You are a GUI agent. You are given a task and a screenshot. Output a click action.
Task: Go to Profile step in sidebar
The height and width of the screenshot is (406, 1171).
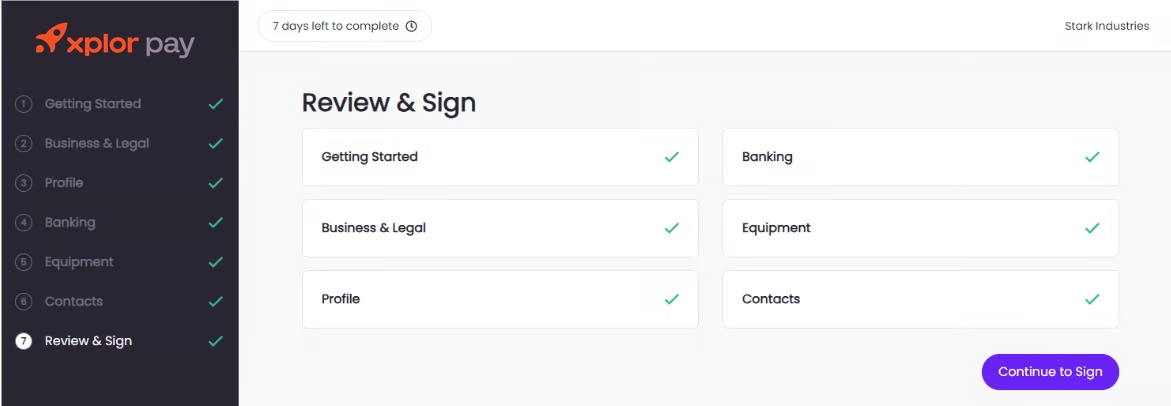tap(64, 183)
